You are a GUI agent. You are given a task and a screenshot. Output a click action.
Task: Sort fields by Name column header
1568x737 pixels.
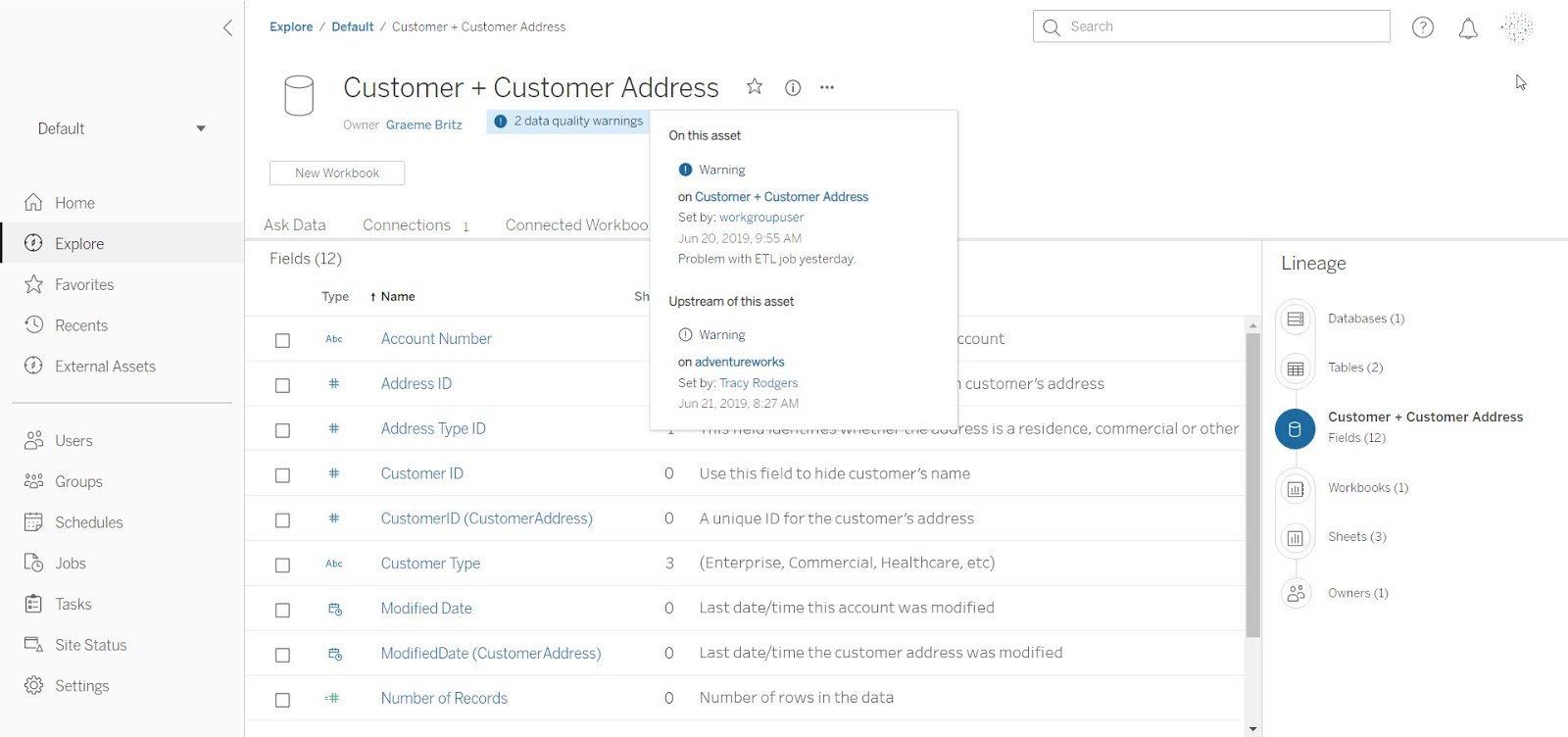pos(397,296)
